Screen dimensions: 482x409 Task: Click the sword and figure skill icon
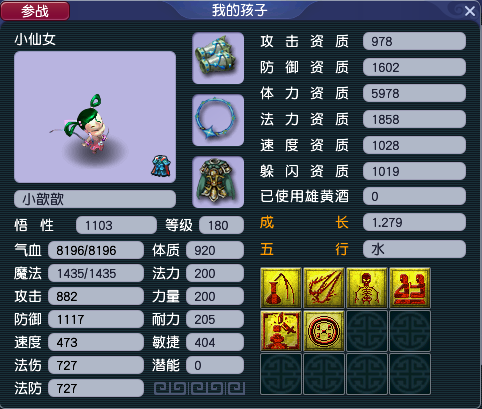(281, 331)
